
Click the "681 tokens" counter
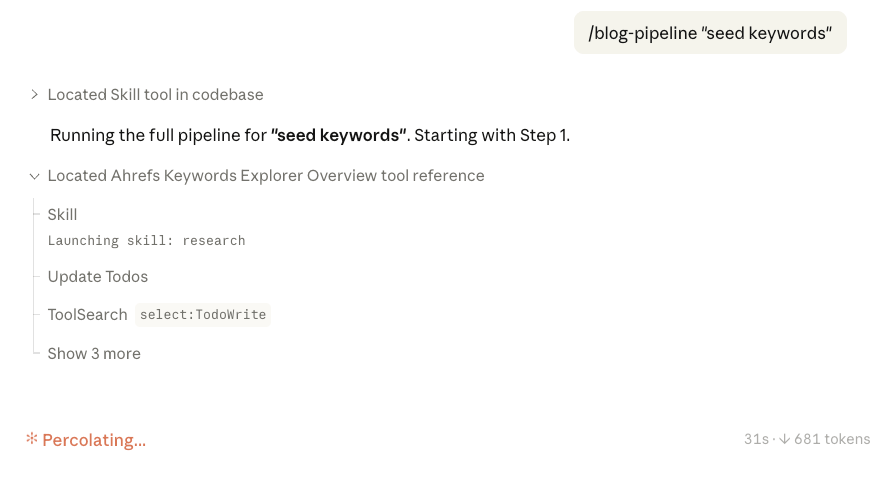pos(832,439)
